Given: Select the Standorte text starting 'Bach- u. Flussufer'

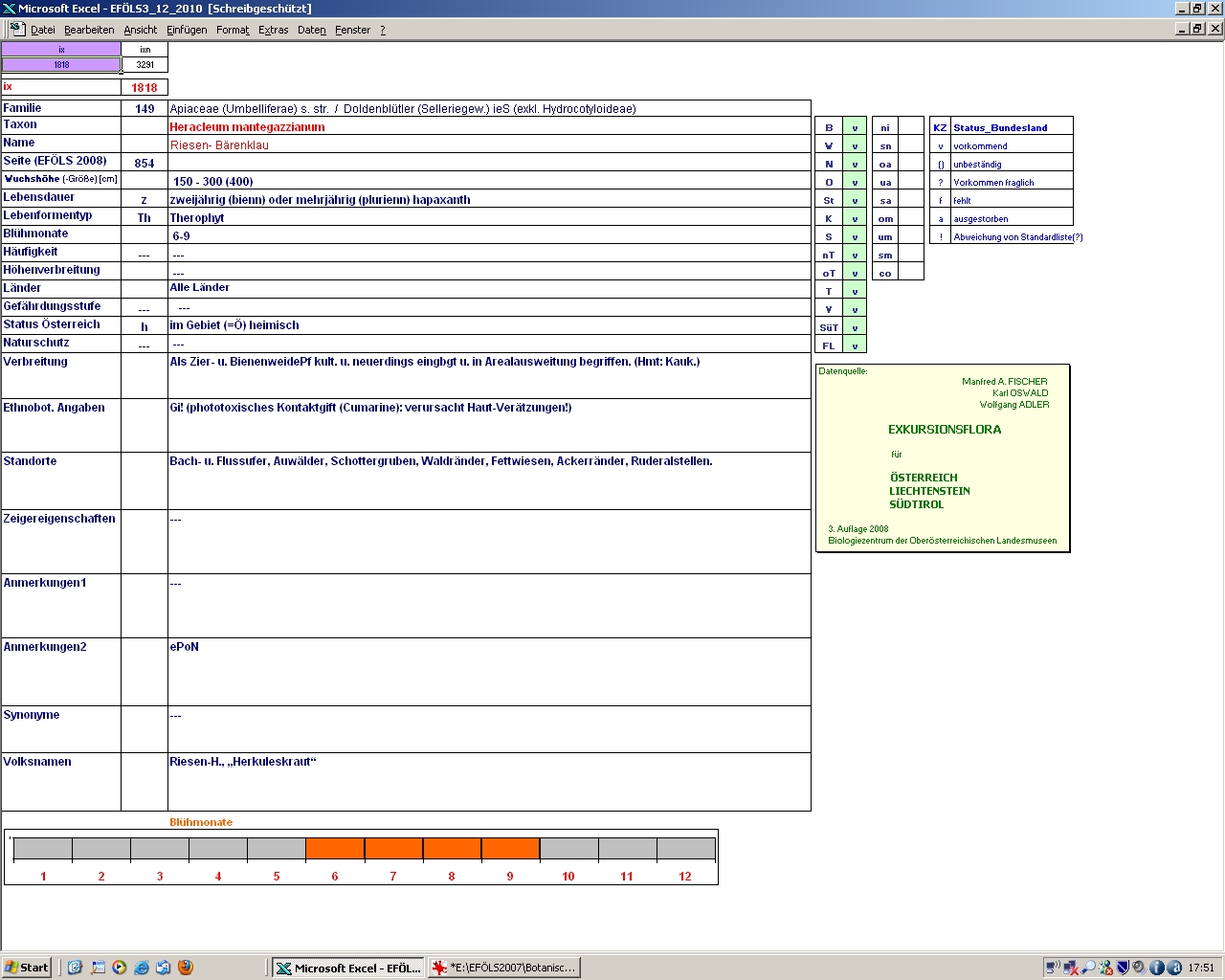Looking at the screenshot, I should pyautogui.click(x=441, y=461).
